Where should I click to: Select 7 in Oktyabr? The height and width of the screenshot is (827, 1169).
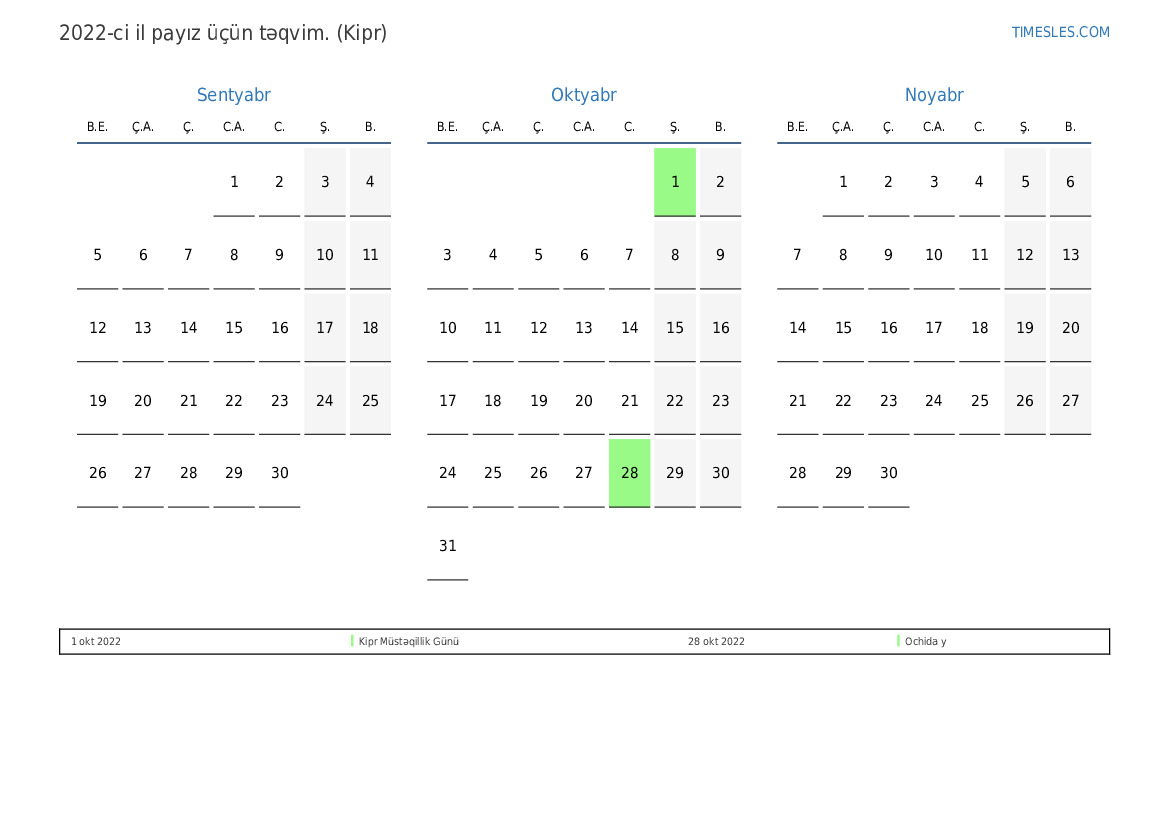(629, 255)
